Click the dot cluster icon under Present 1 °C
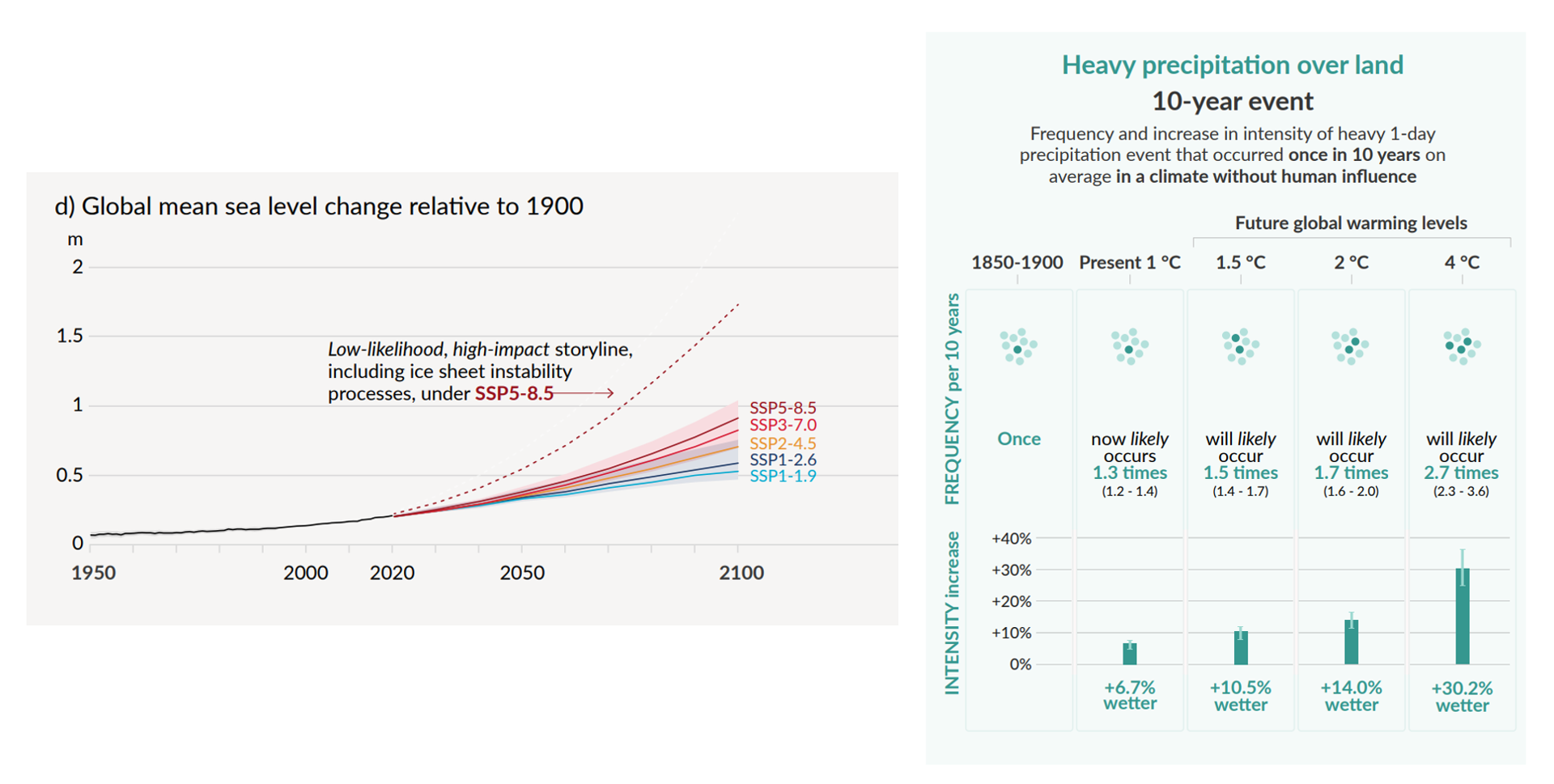Screen dimensions: 1554x784 pyautogui.click(x=1129, y=346)
